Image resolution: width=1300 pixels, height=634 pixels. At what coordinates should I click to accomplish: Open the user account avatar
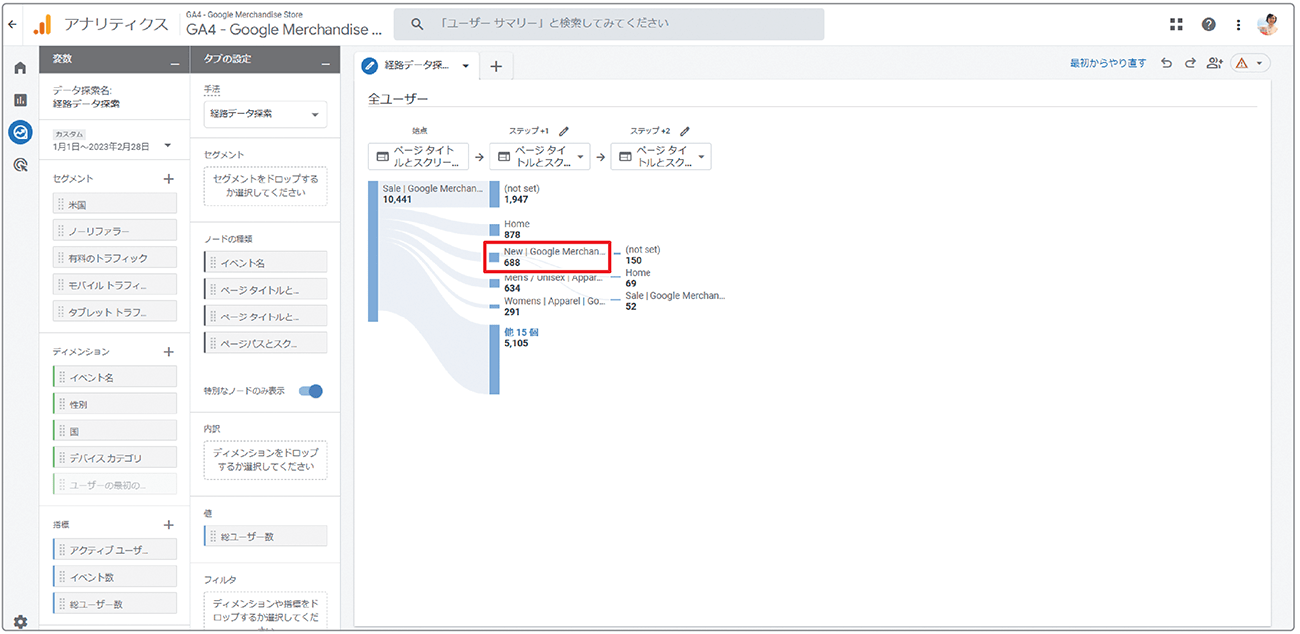[1268, 24]
